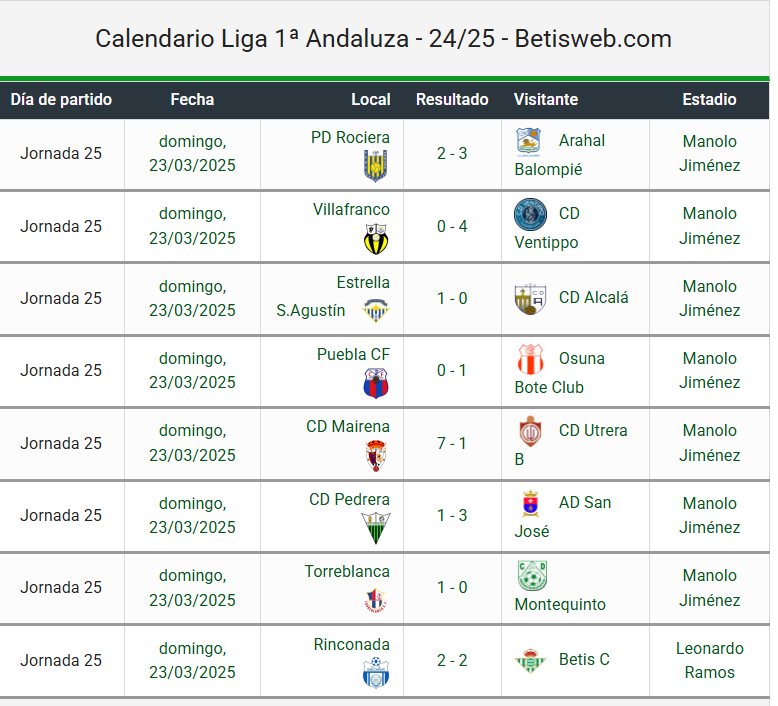778x706 pixels.
Task: Click the PD Rociera team crest
Action: pyautogui.click(x=376, y=166)
